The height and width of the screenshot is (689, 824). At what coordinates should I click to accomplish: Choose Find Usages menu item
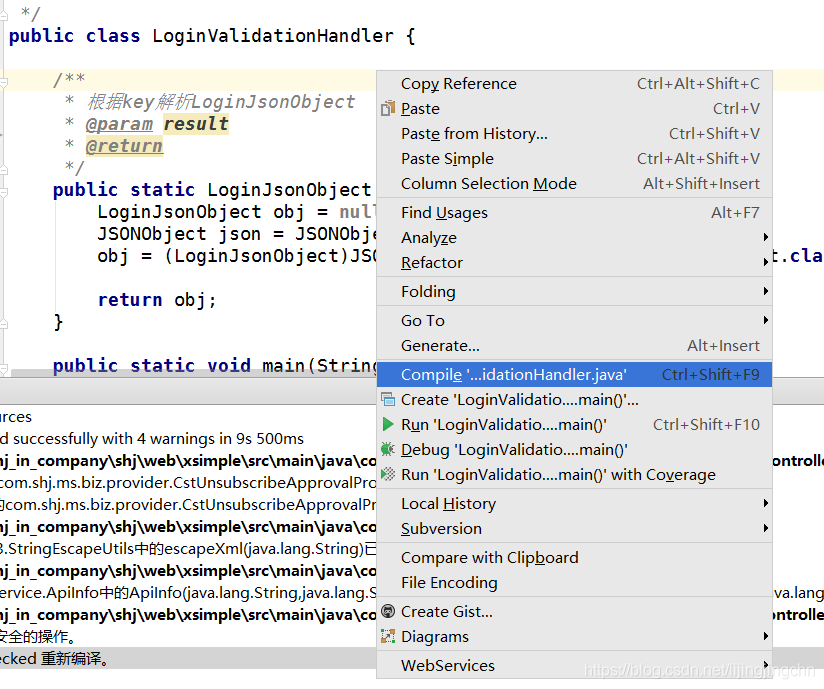pyautogui.click(x=574, y=212)
